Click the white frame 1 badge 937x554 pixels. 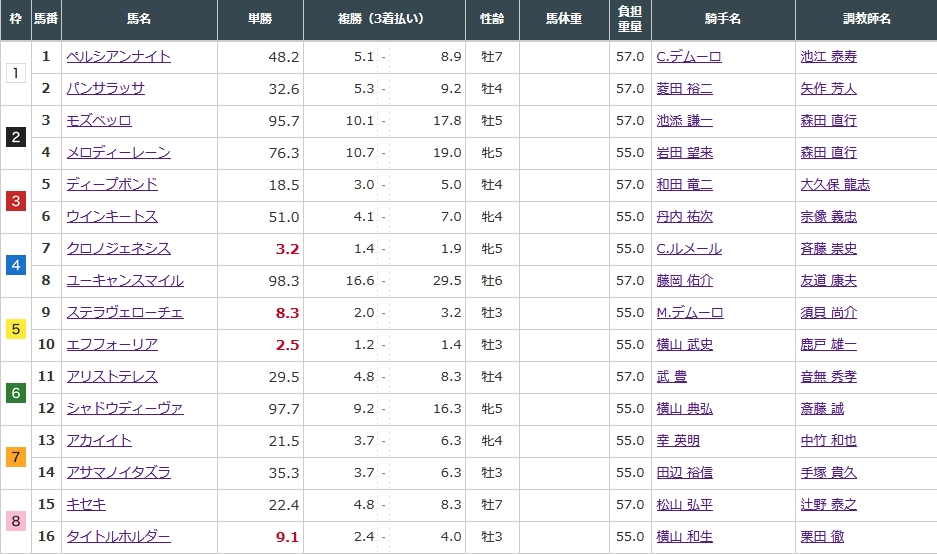(x=15, y=73)
